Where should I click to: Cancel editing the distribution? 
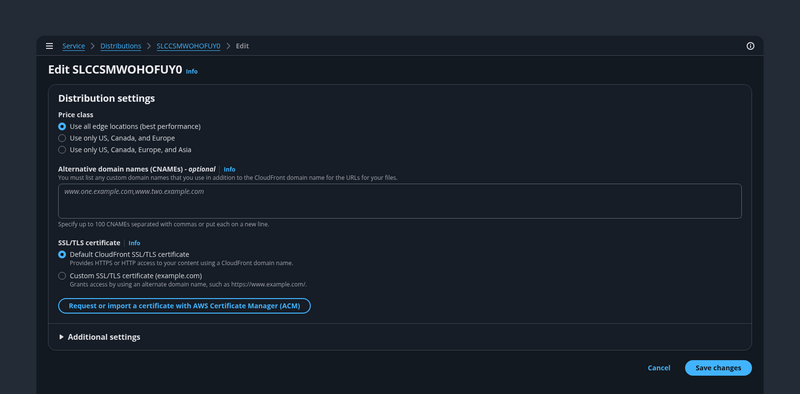[x=659, y=368]
